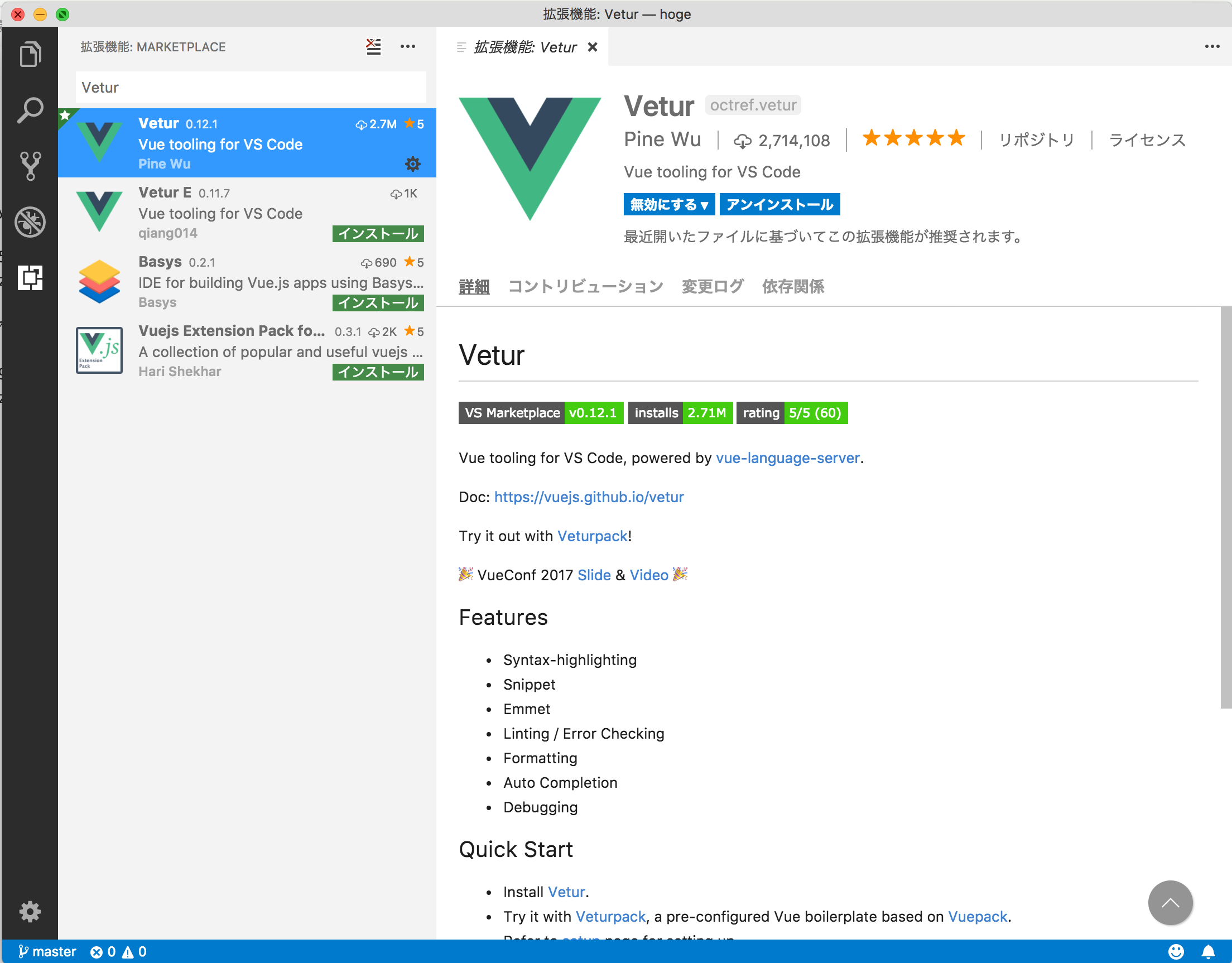Open the 無効にする dropdown button
This screenshot has width=1232, height=963.
click(x=669, y=204)
